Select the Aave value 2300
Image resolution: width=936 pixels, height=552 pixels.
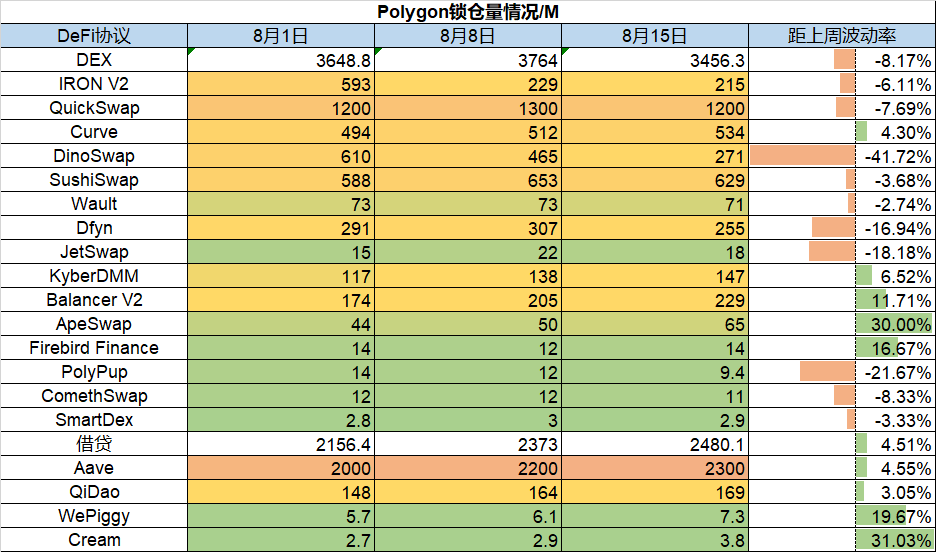(x=725, y=468)
